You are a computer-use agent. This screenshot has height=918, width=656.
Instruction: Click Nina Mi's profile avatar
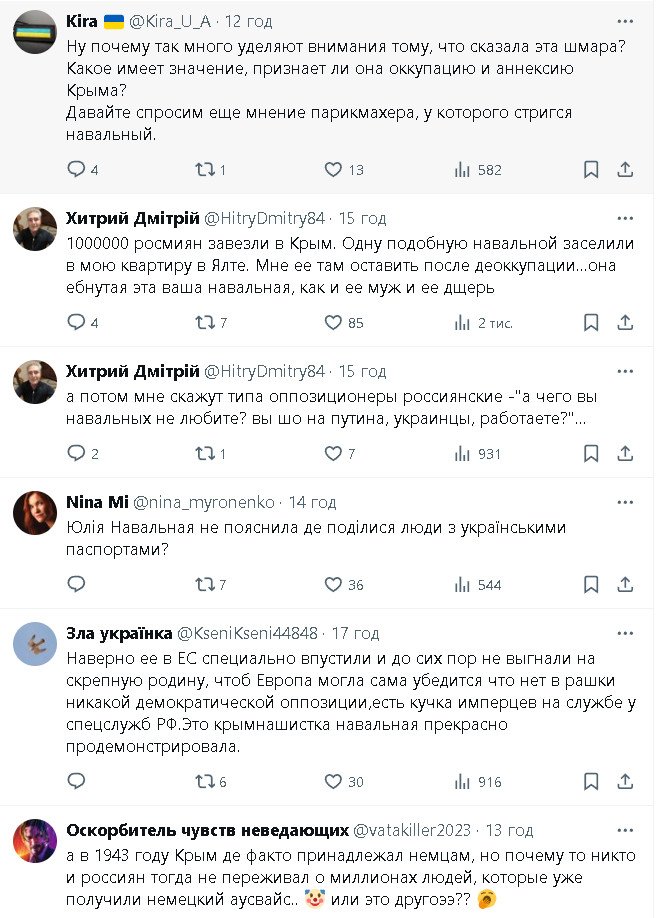coord(34,513)
